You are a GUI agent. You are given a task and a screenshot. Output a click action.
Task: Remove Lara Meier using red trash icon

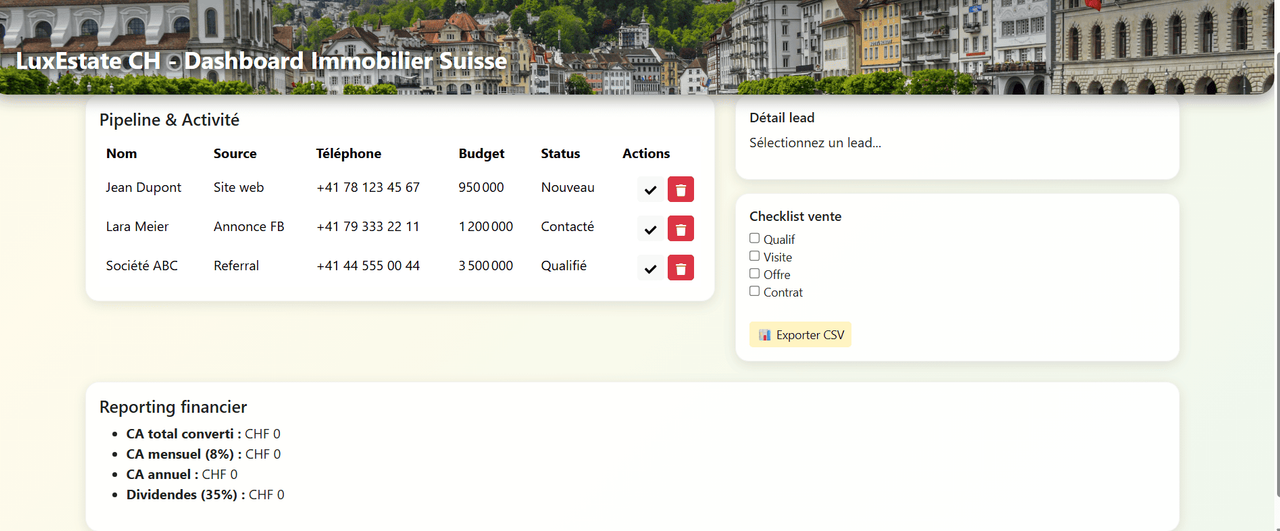pos(681,229)
